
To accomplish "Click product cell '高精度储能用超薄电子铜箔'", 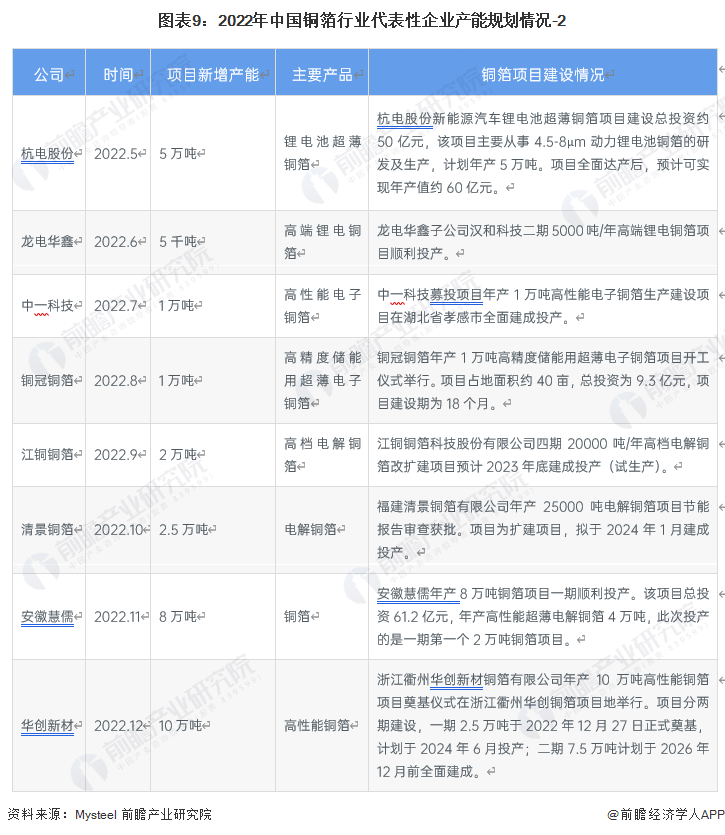I will tap(322, 380).
